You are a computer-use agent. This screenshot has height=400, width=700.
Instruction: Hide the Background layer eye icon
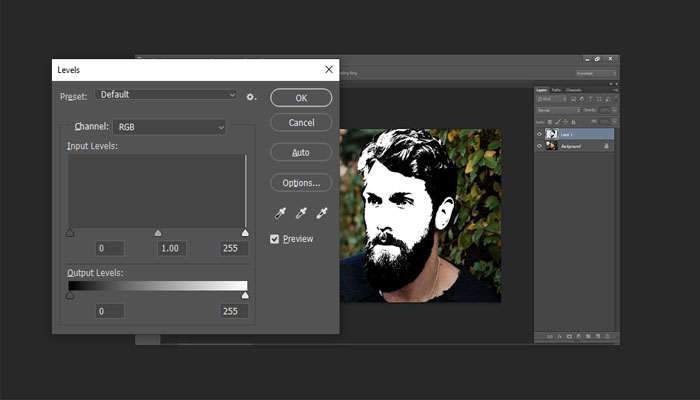[x=540, y=146]
